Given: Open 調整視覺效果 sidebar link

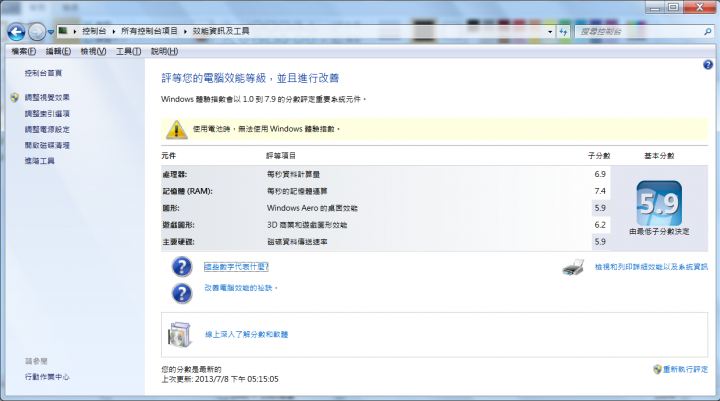Looking at the screenshot, I should coord(47,97).
